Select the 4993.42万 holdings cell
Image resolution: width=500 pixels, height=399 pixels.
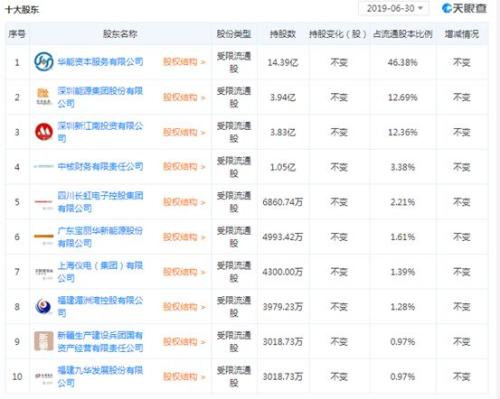[283, 237]
